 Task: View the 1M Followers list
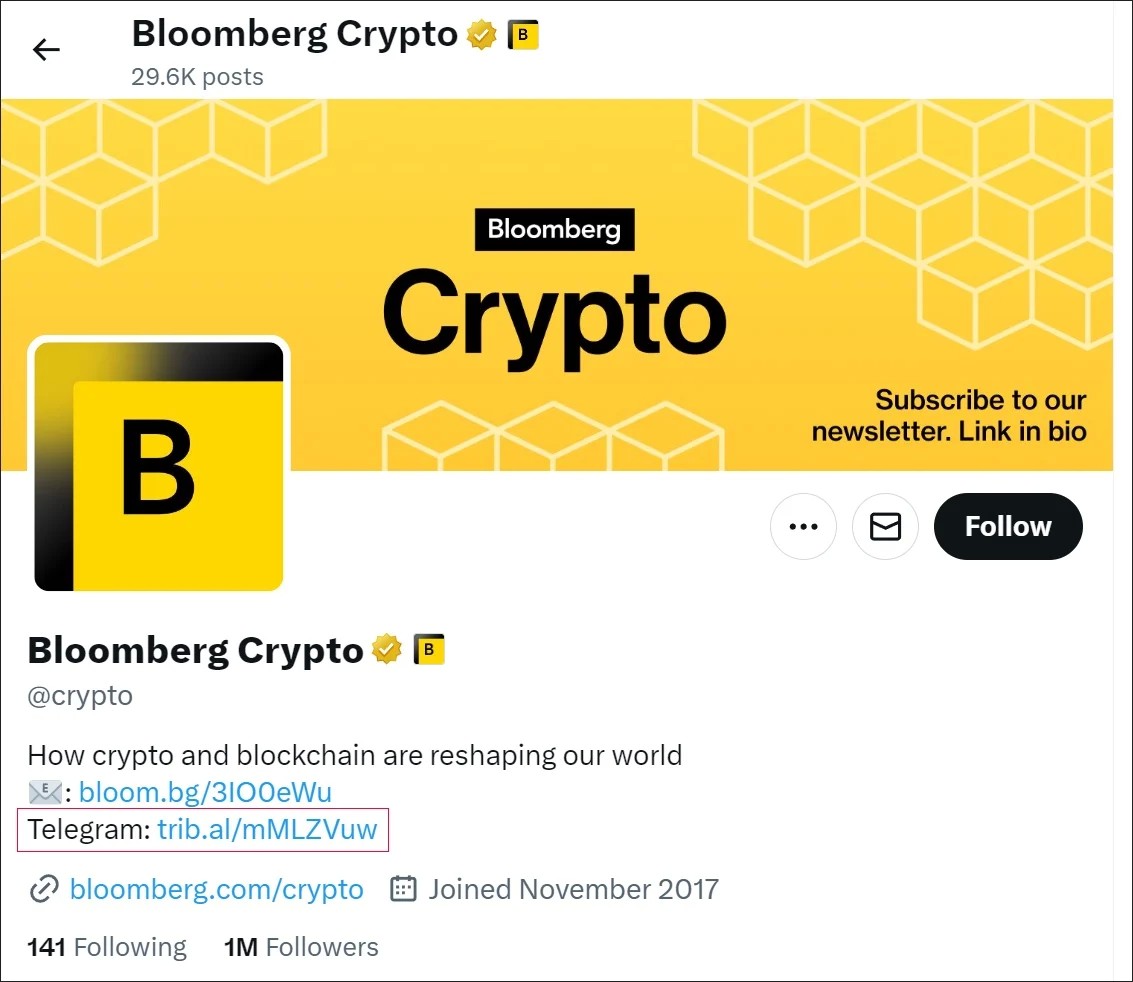(x=301, y=947)
